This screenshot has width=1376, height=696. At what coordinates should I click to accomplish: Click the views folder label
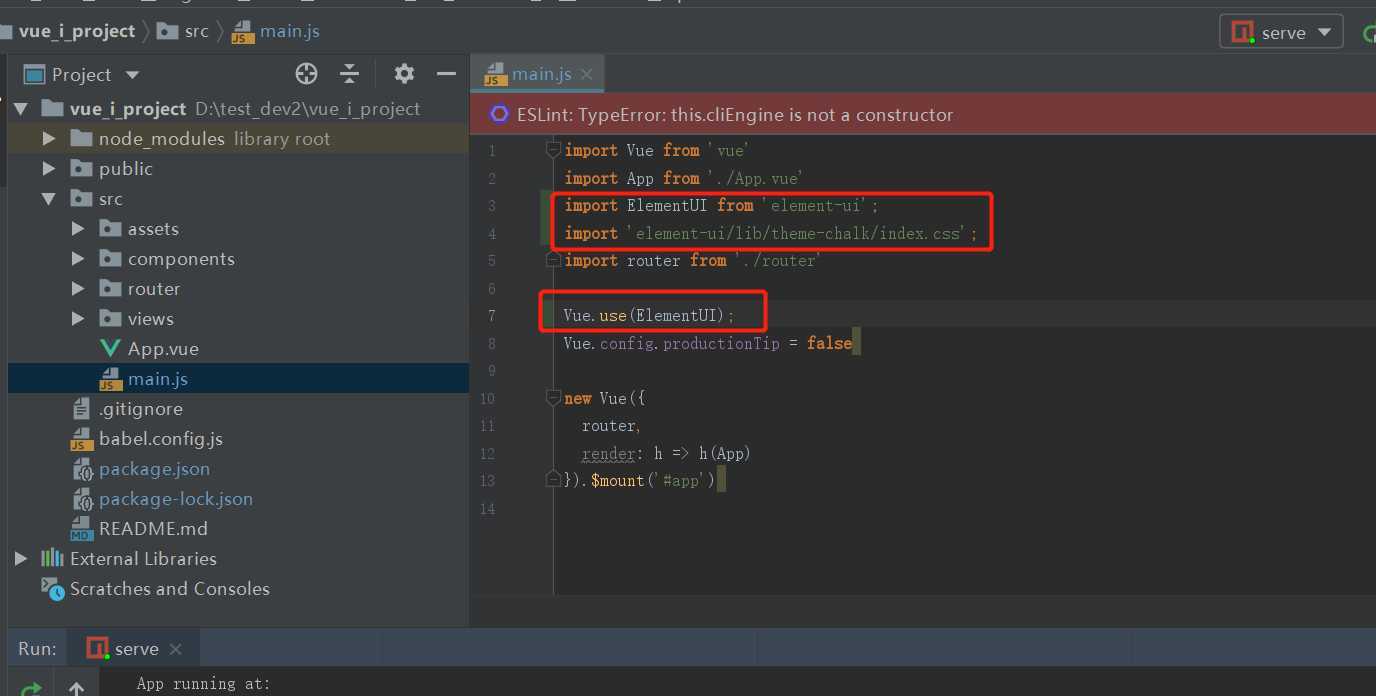click(151, 319)
